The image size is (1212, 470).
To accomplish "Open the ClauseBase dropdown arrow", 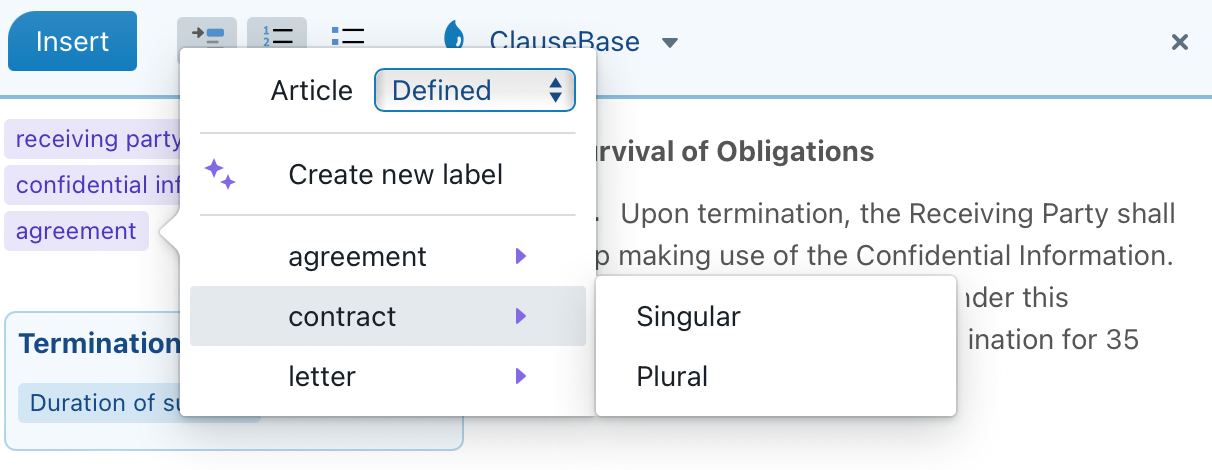I will (x=670, y=42).
